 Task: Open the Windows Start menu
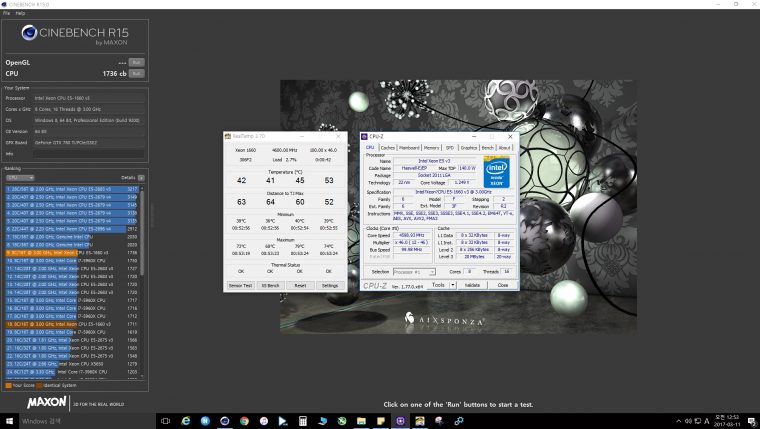tap(9, 421)
